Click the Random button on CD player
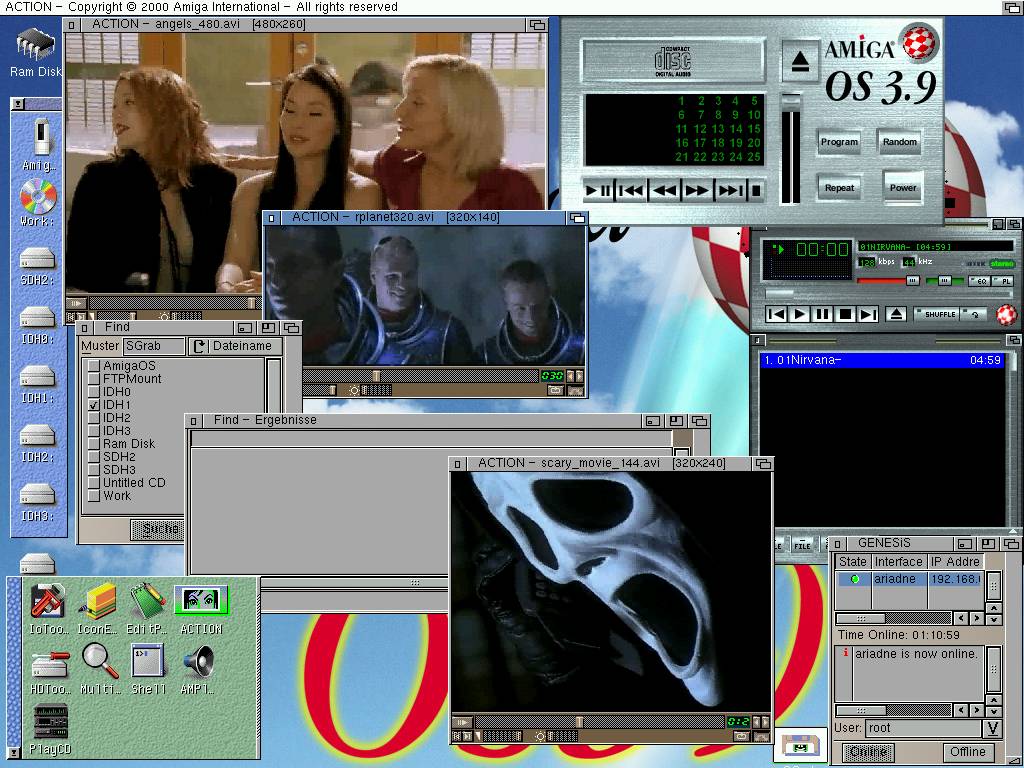This screenshot has height=768, width=1024. 900,142
